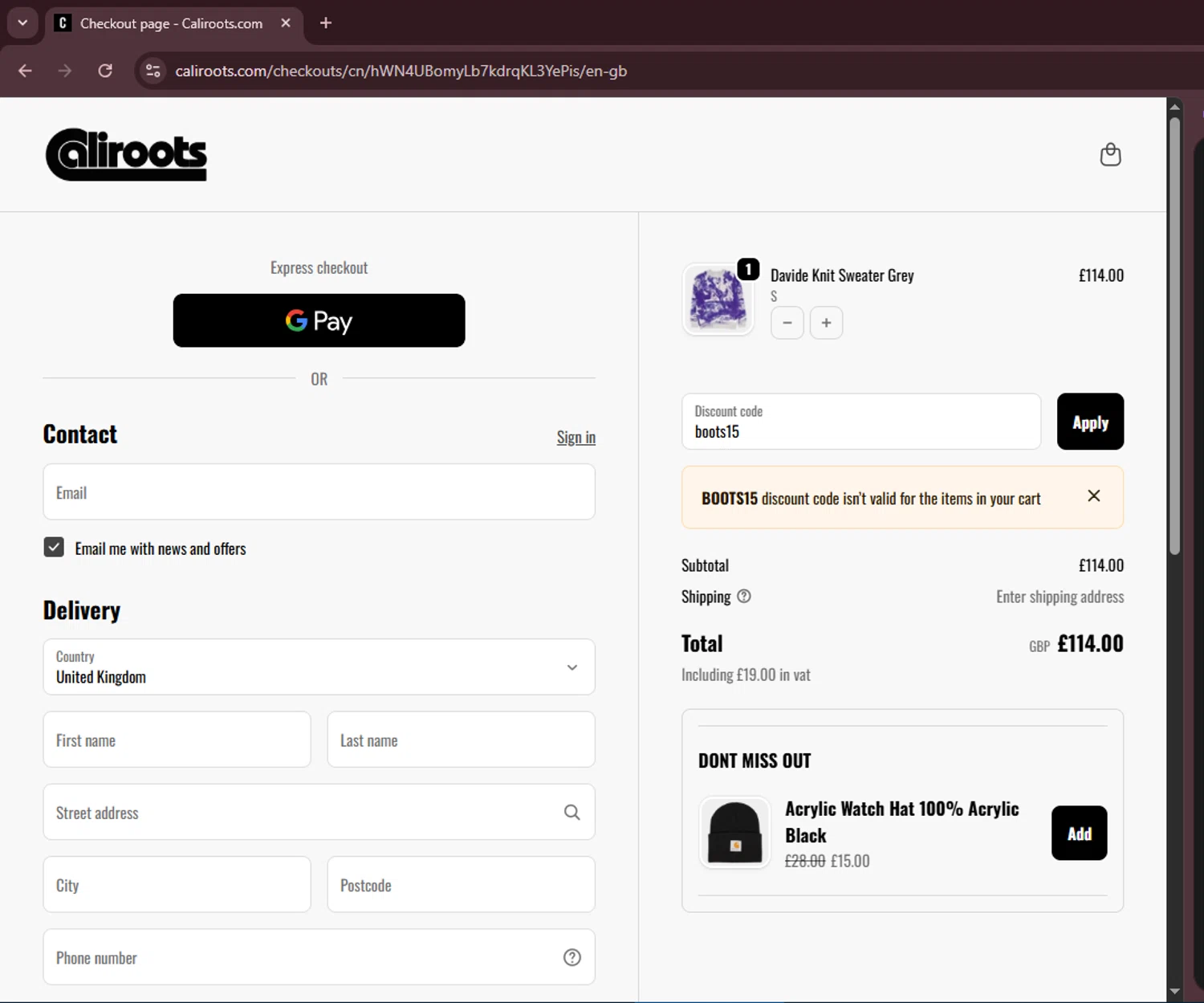Click the DONT MISS OUT heading

coord(755,760)
